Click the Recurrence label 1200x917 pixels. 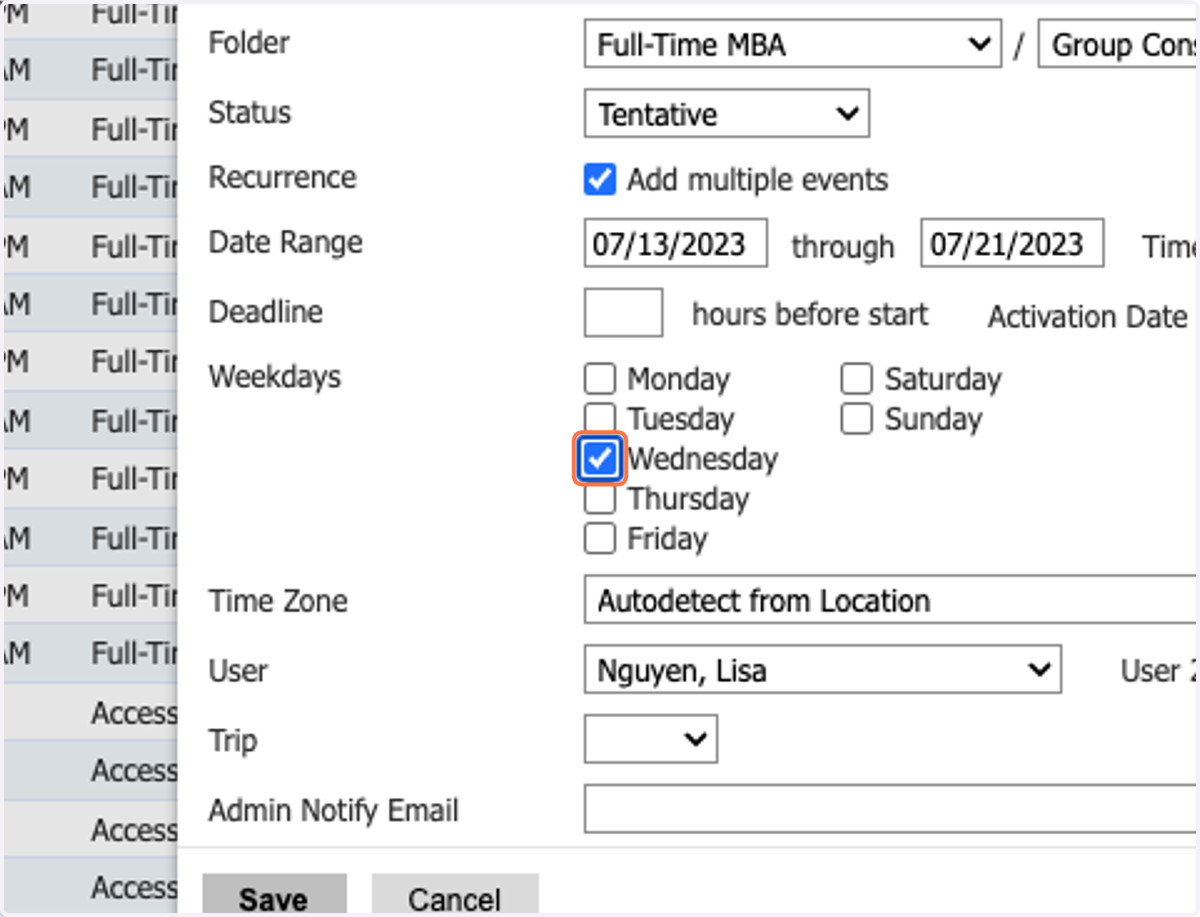282,177
